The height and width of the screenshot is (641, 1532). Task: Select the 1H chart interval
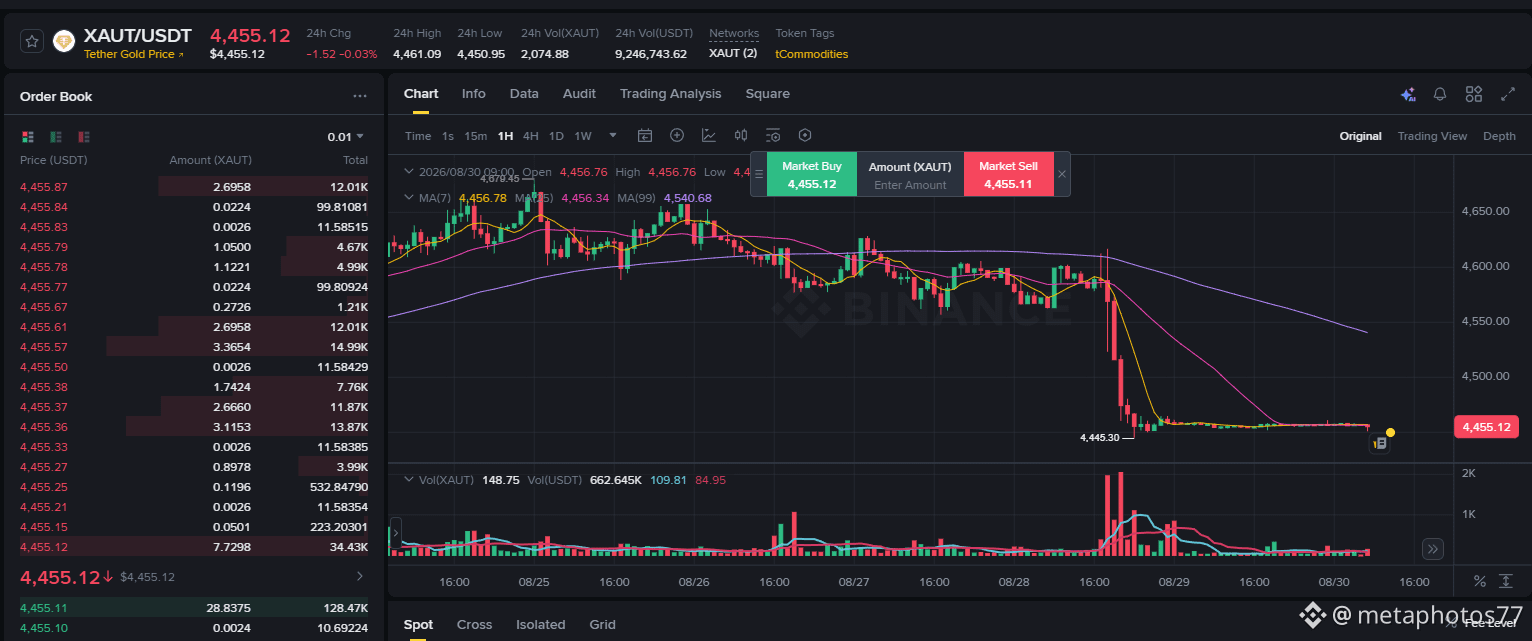tap(505, 136)
